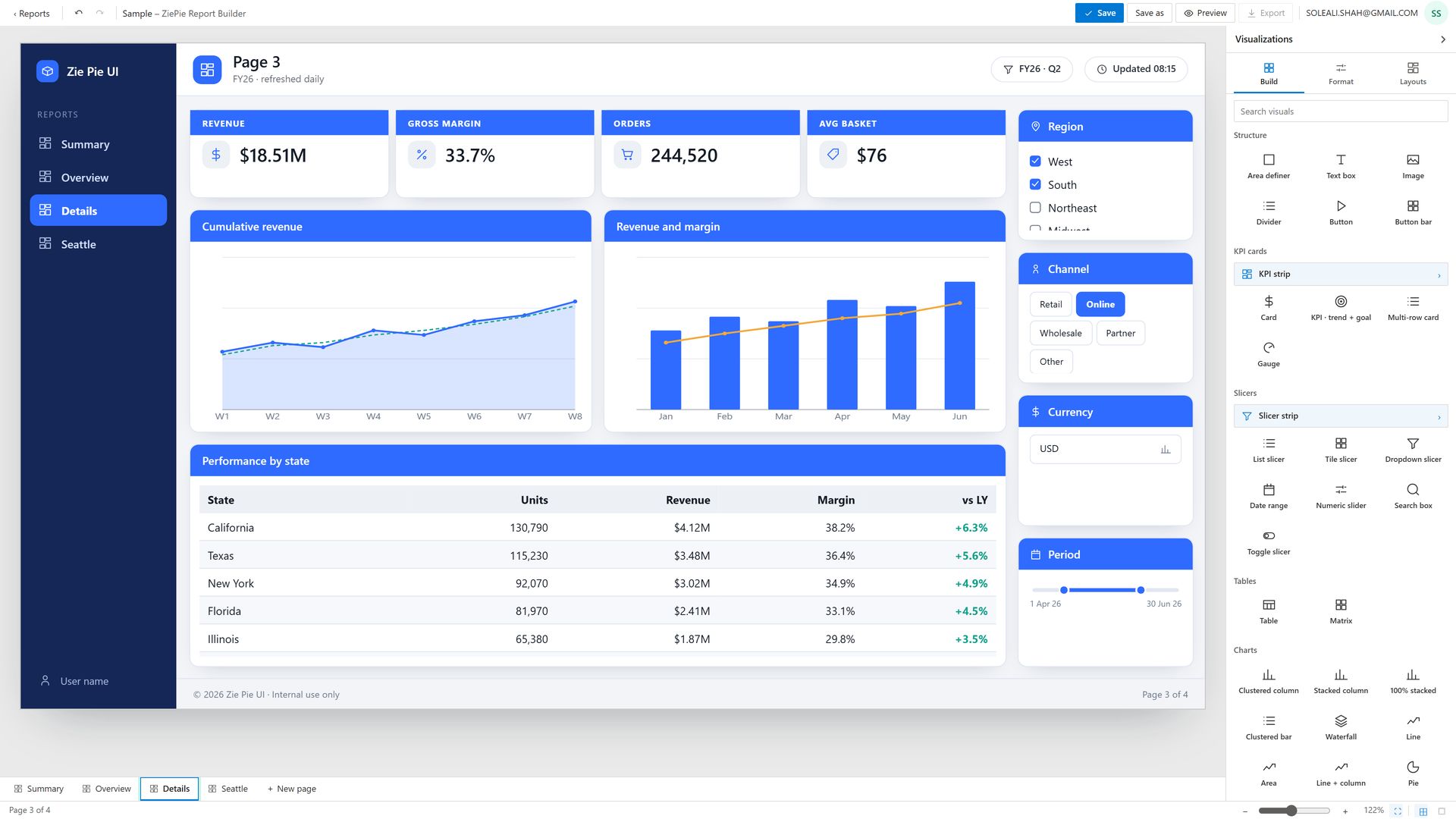Insert a Pie chart
Viewport: 1456px width, 819px height.
click(1412, 773)
